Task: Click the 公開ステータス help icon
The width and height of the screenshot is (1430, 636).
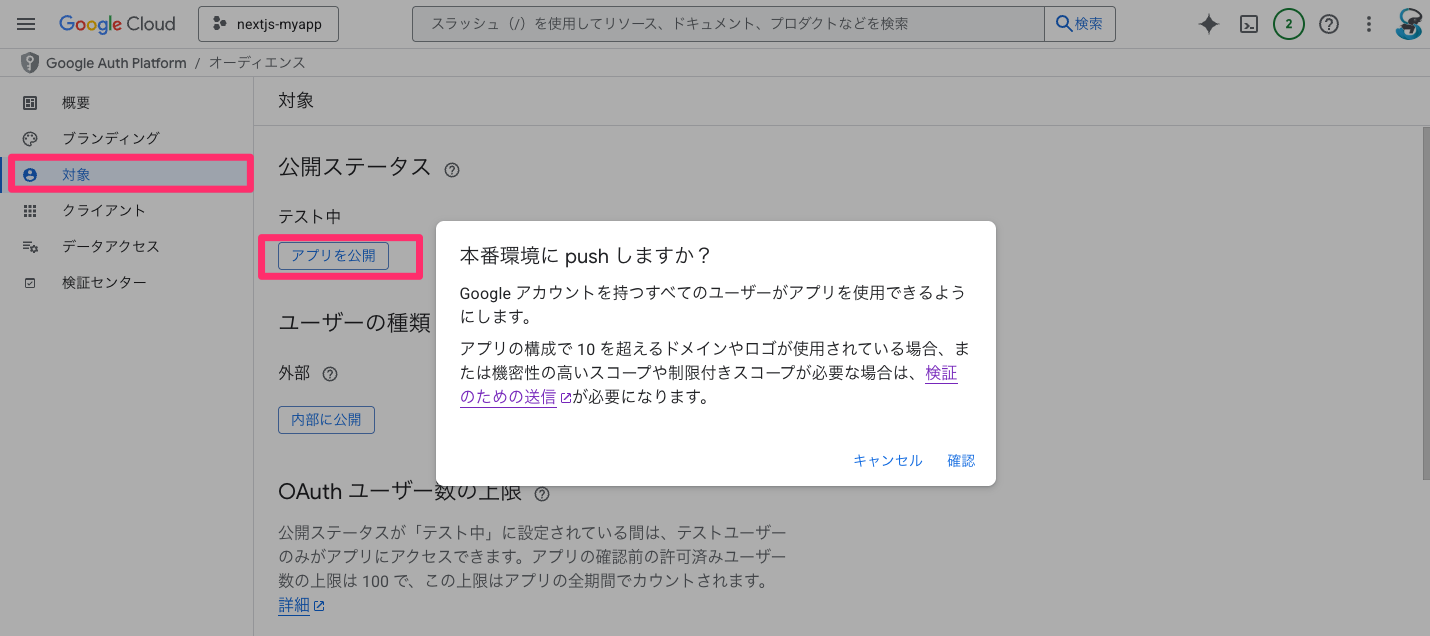Action: pyautogui.click(x=452, y=170)
